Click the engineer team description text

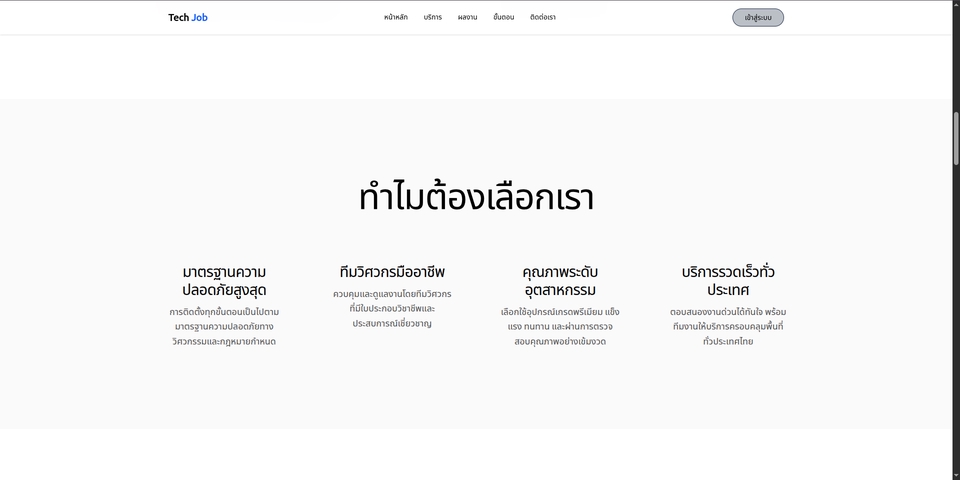pyautogui.click(x=392, y=309)
